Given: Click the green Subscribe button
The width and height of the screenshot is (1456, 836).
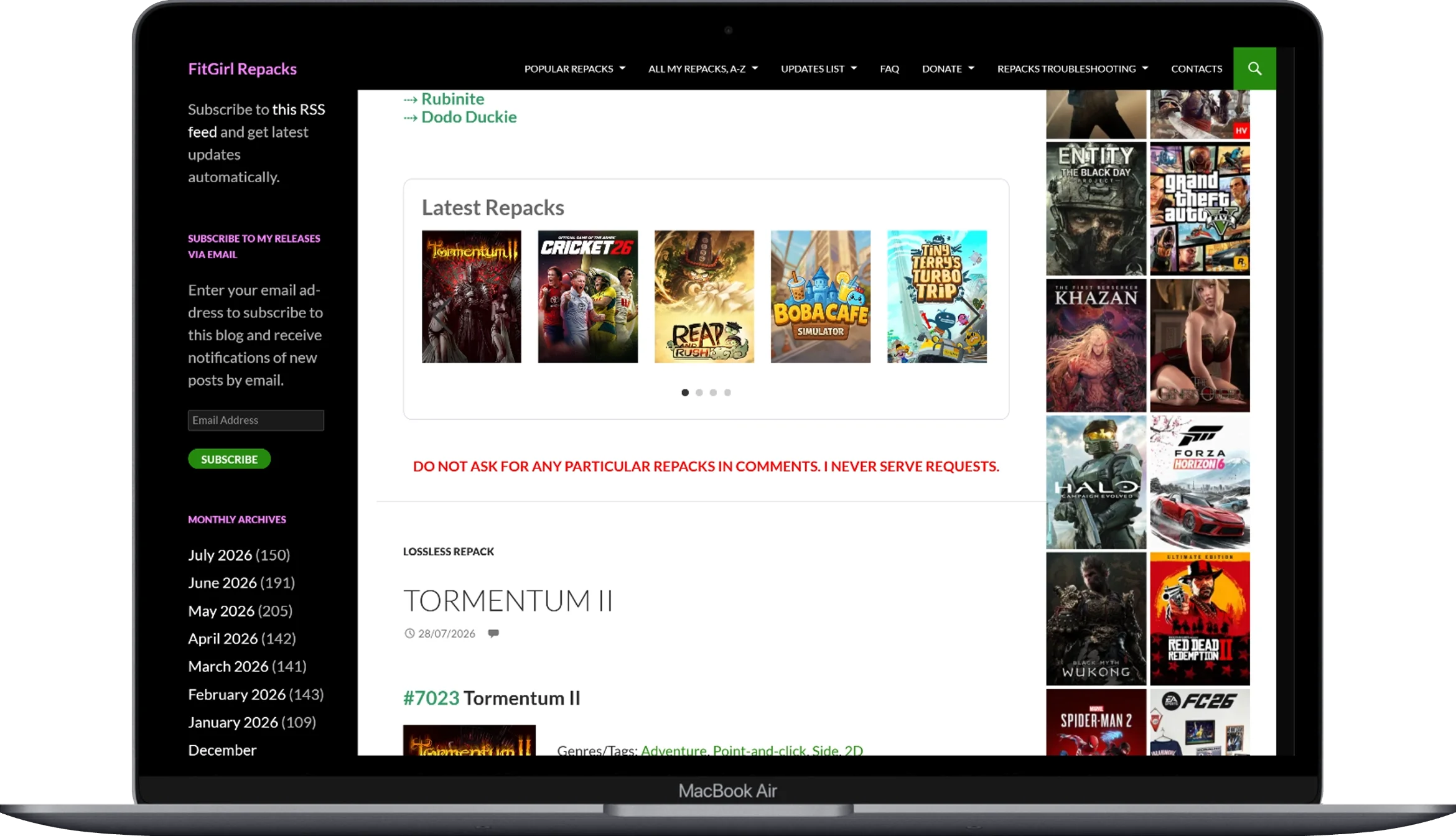Looking at the screenshot, I should point(229,459).
